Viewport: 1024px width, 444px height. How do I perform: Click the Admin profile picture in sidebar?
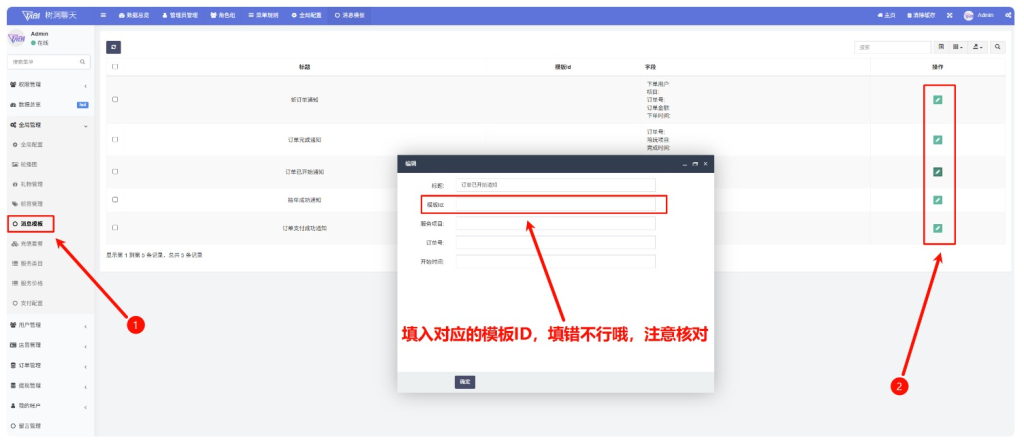point(16,38)
